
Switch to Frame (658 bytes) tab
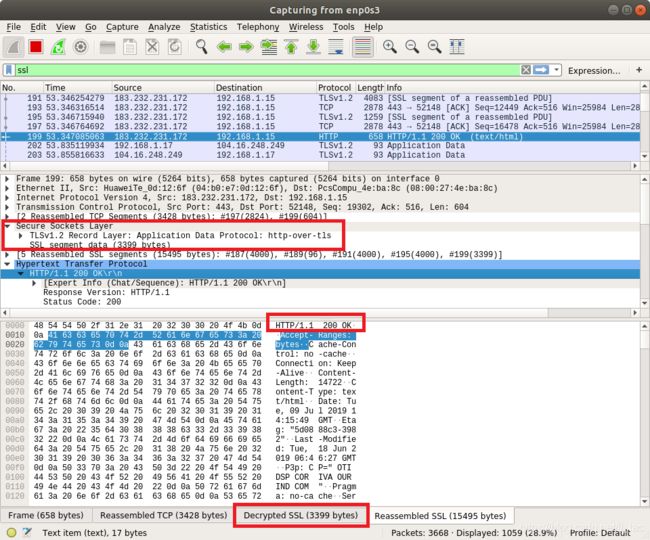[x=46, y=516]
